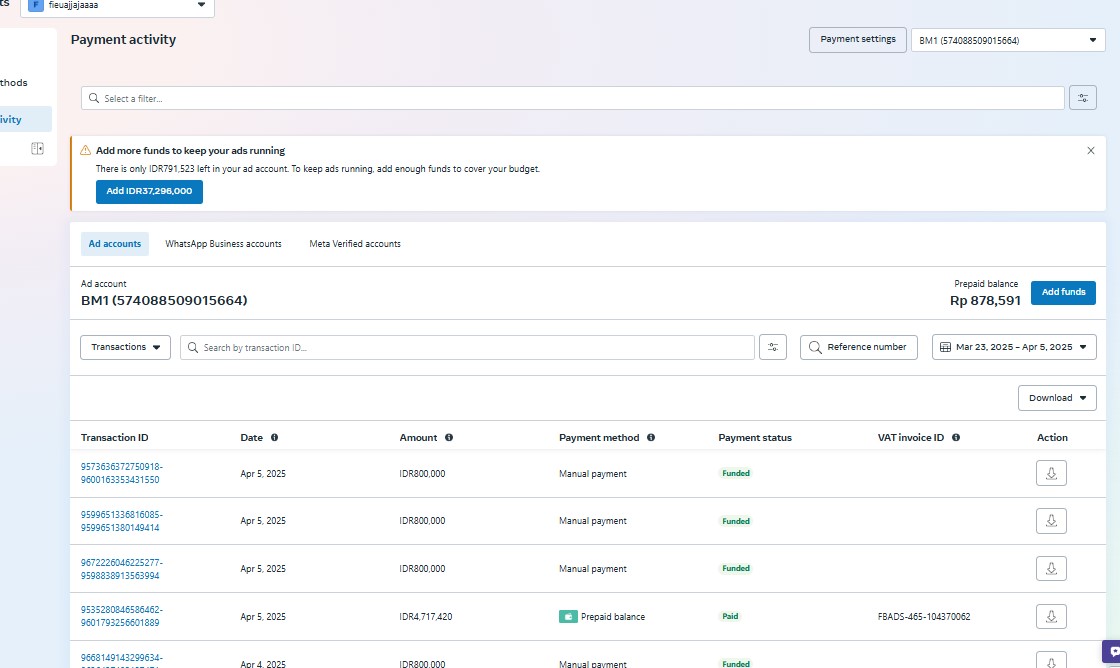This screenshot has height=668, width=1120.
Task: Click the transaction search filter options icon
Action: click(773, 347)
